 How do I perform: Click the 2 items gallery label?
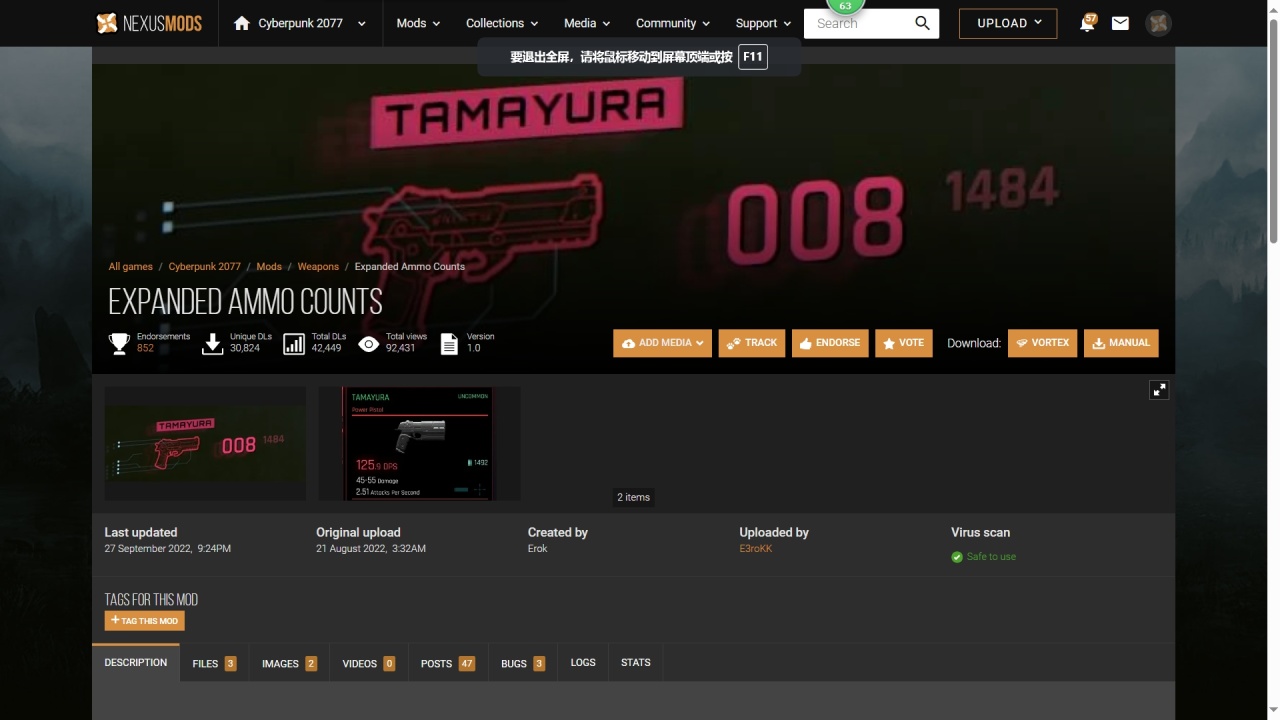(633, 497)
